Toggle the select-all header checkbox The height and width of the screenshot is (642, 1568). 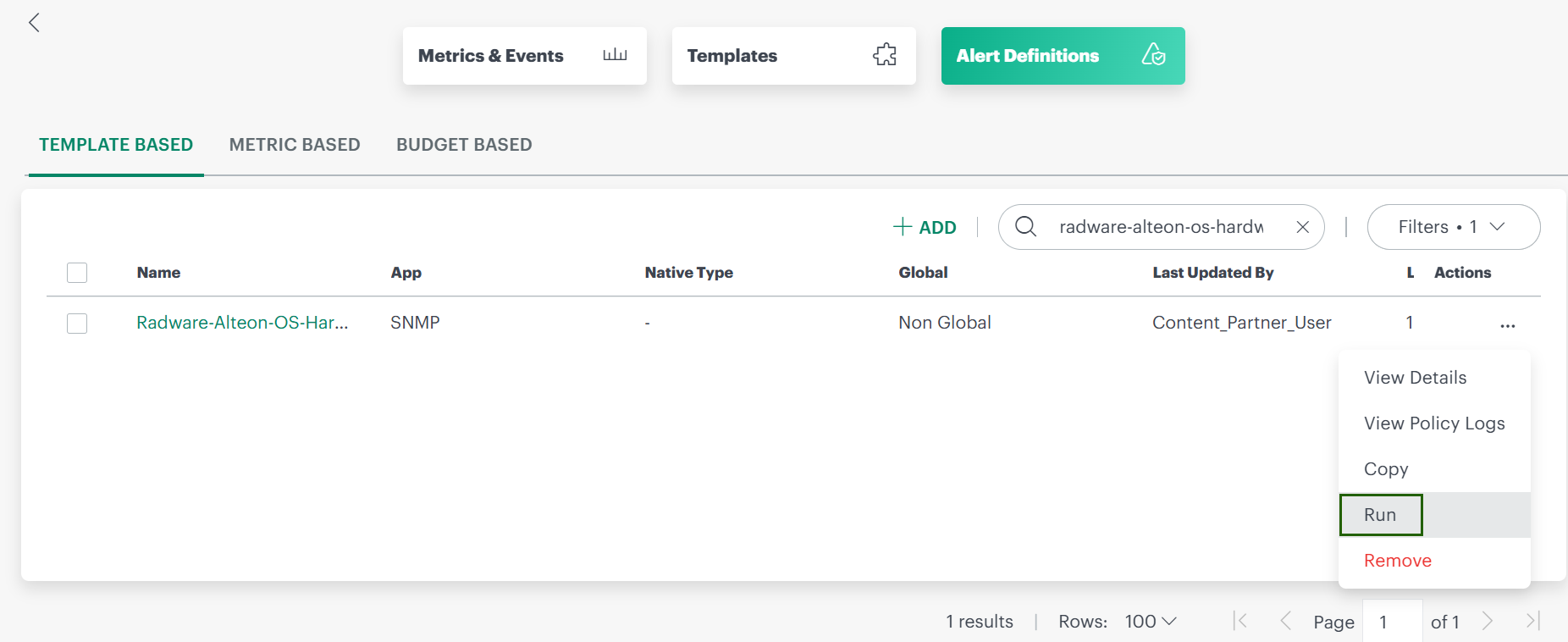(77, 273)
